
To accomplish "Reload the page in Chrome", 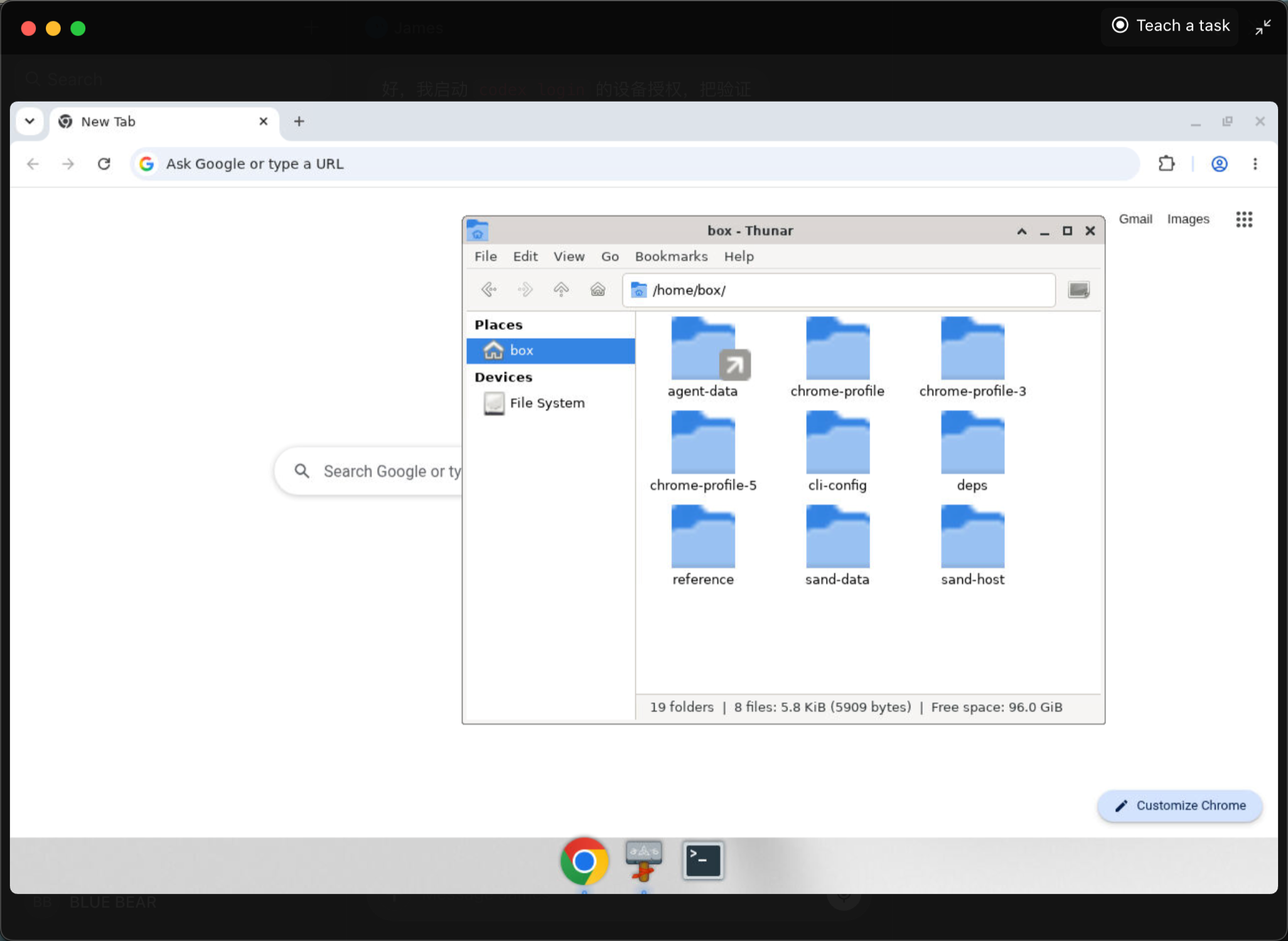I will coord(104,164).
